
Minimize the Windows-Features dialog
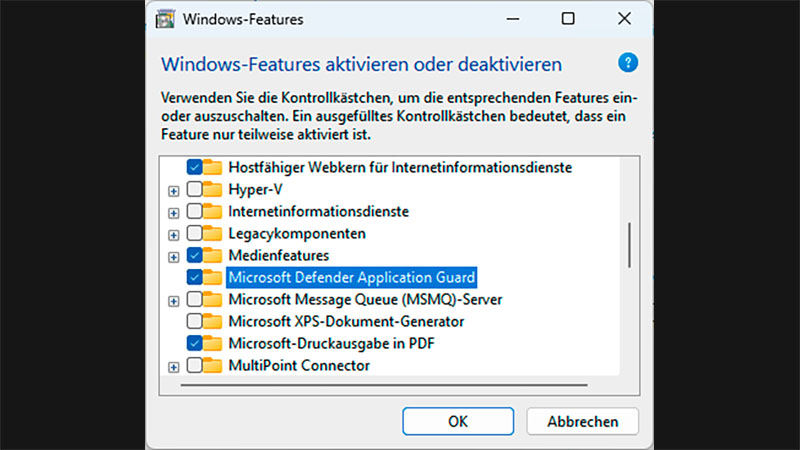pos(513,19)
